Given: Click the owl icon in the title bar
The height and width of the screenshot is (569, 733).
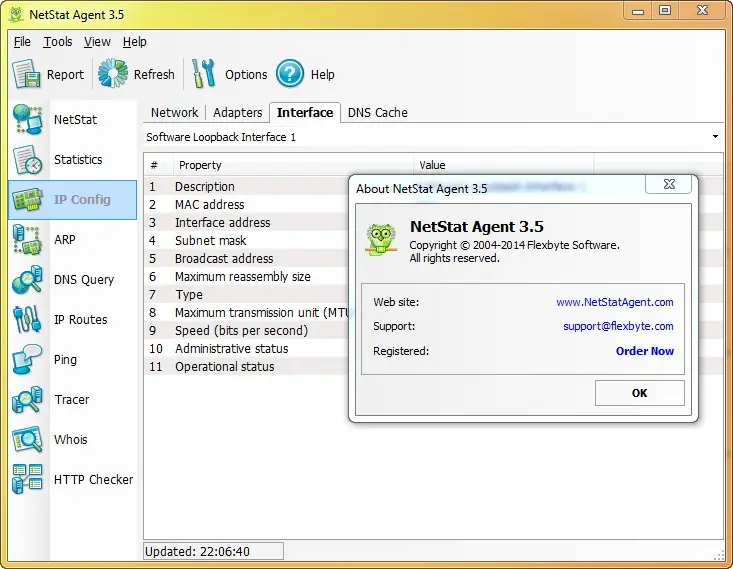Looking at the screenshot, I should click(x=16, y=14).
